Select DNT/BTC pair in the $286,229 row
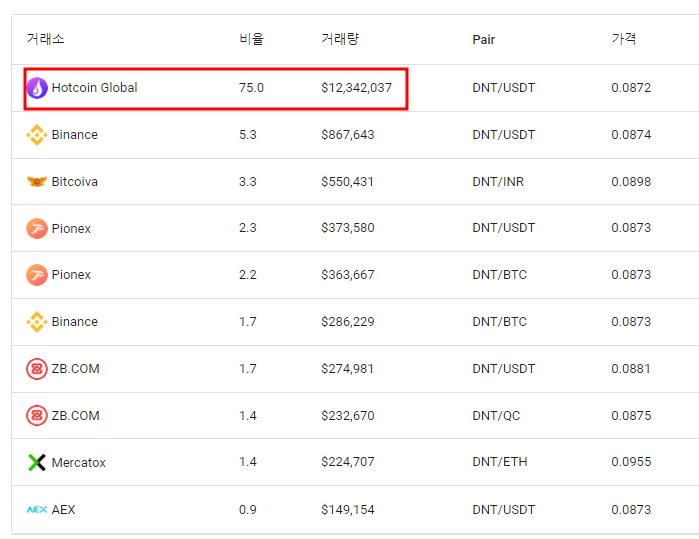This screenshot has height=539, width=699. coord(499,321)
